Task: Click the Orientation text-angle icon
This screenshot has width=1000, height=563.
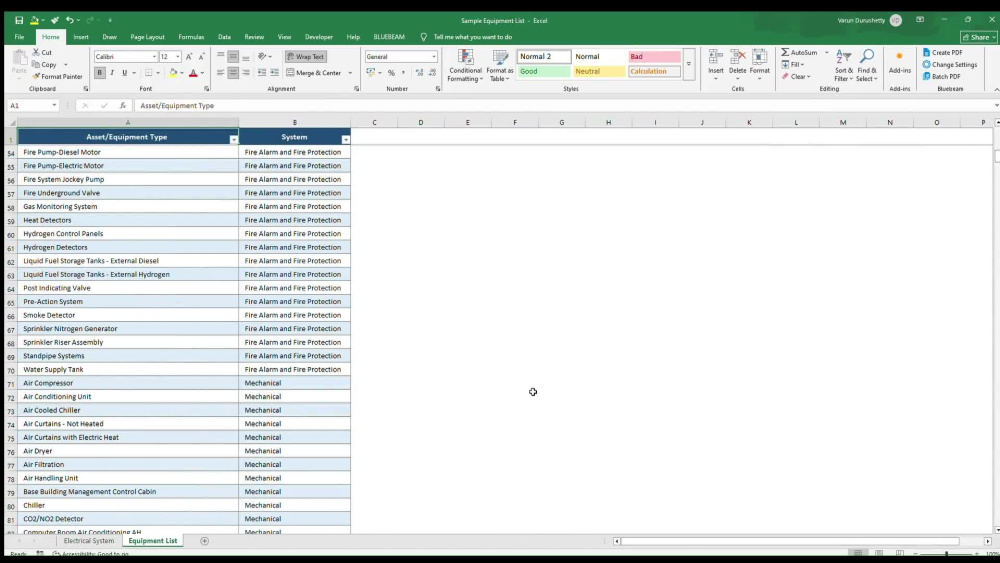Action: [x=262, y=57]
